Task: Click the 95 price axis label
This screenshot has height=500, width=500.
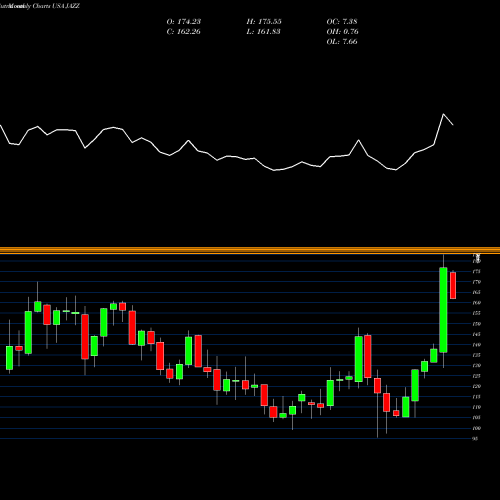Action: [x=476, y=439]
